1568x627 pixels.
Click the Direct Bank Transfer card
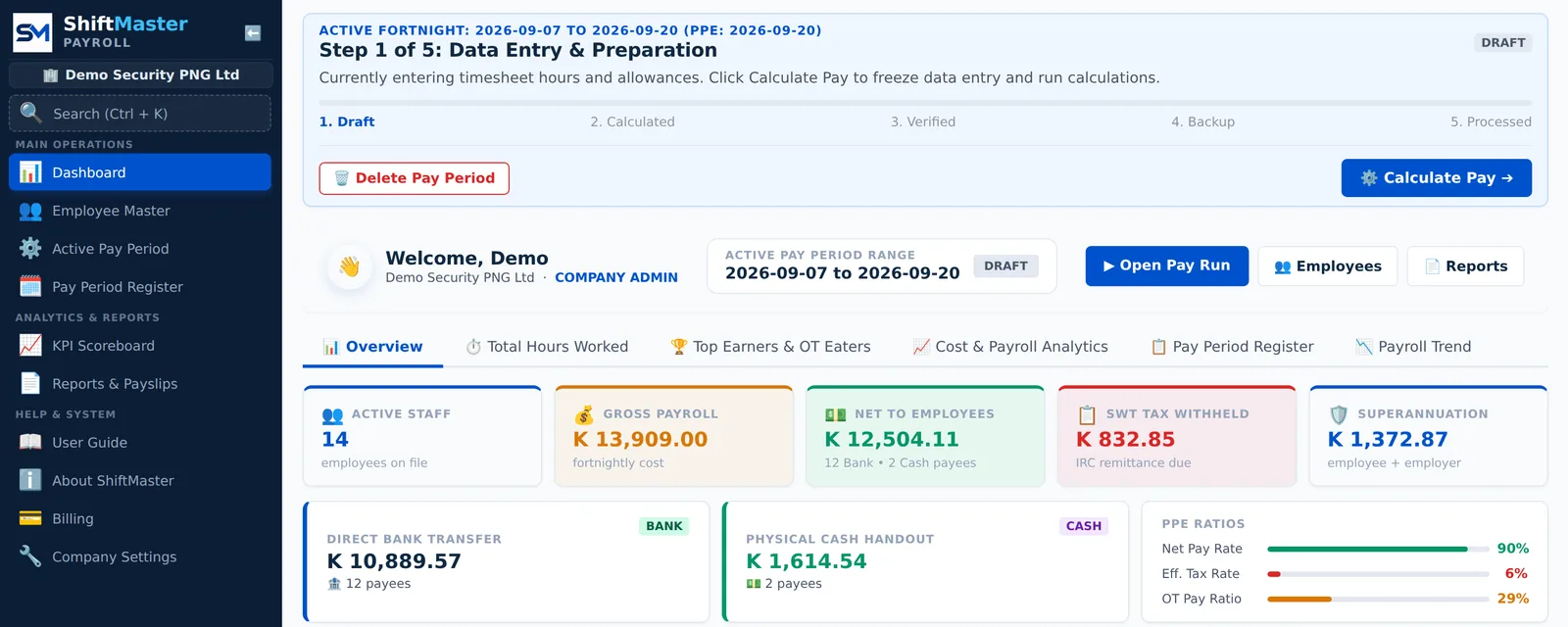click(506, 561)
